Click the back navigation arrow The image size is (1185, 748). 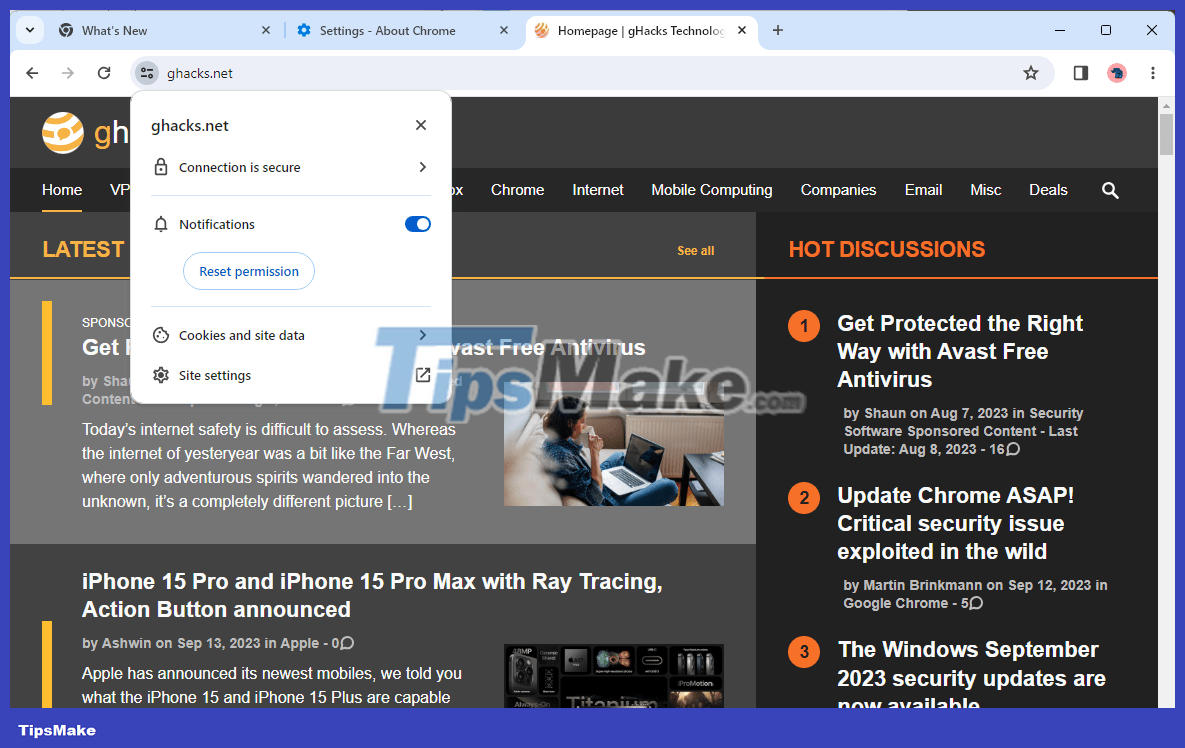coord(32,72)
